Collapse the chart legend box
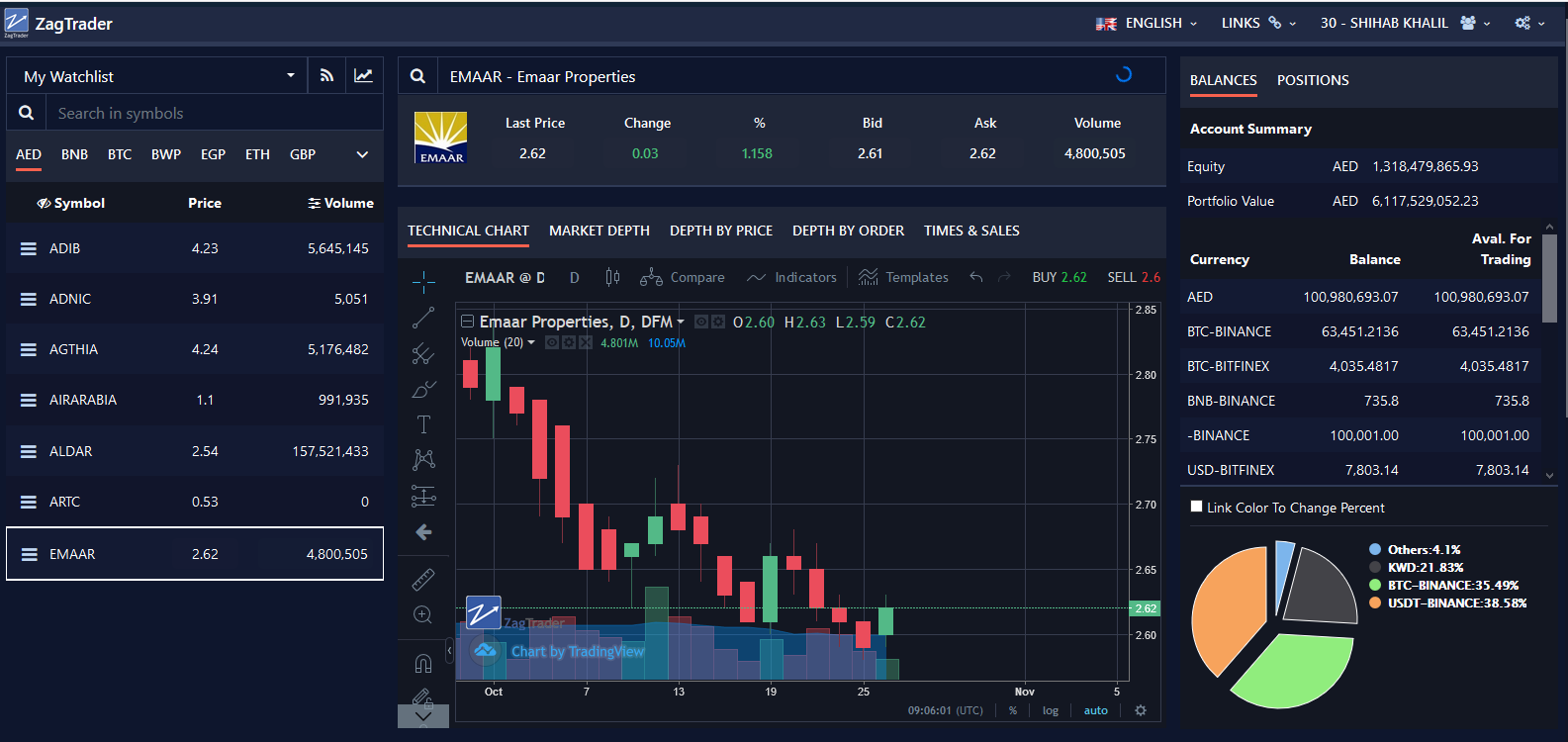This screenshot has height=742, width=1568. point(467,322)
